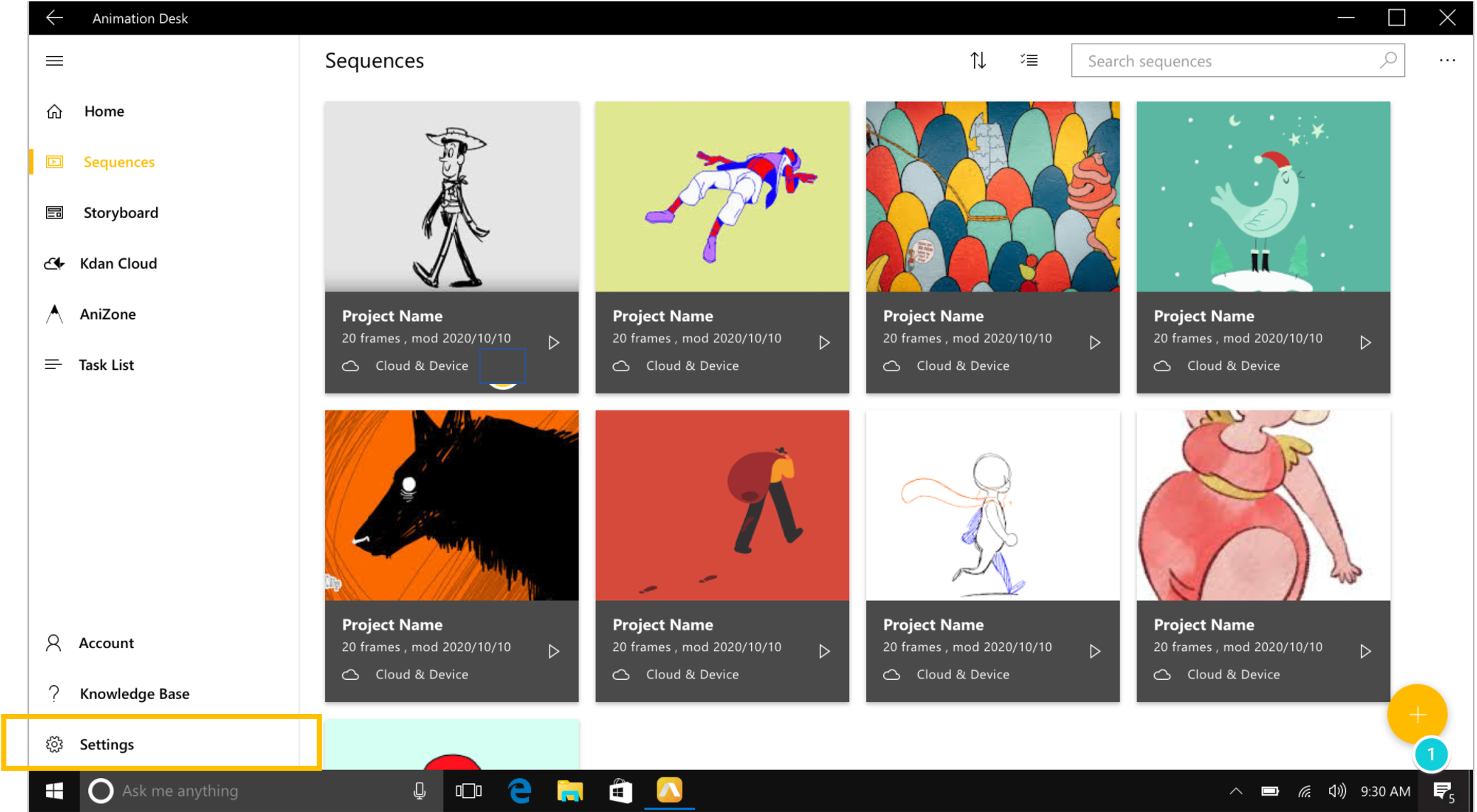Launch Microsoft Edge from the taskbar
Image resolution: width=1477 pixels, height=812 pixels.
click(x=519, y=791)
